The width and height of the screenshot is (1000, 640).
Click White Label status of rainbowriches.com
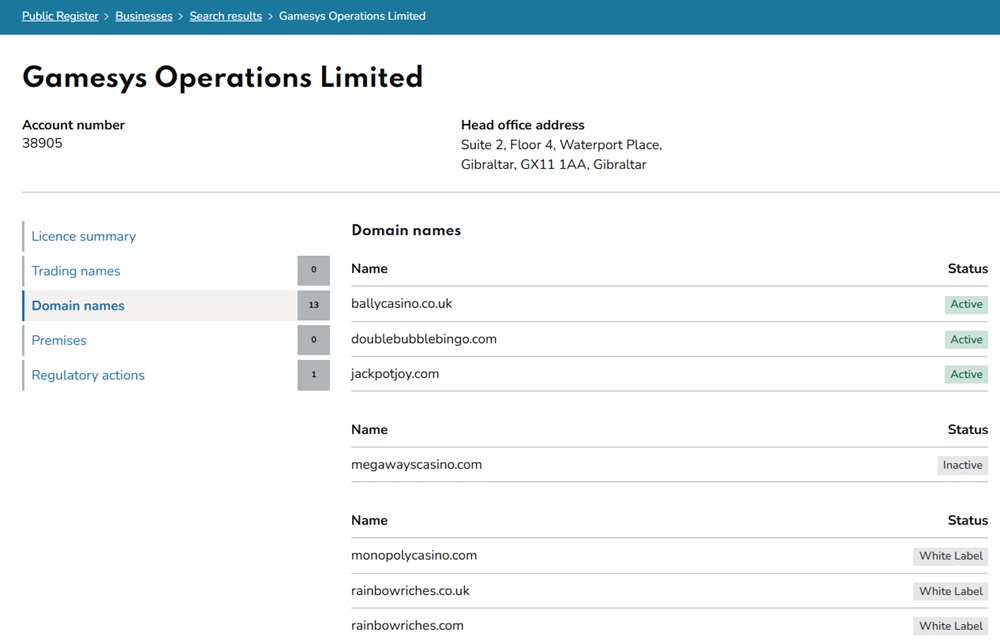pyautogui.click(x=950, y=627)
